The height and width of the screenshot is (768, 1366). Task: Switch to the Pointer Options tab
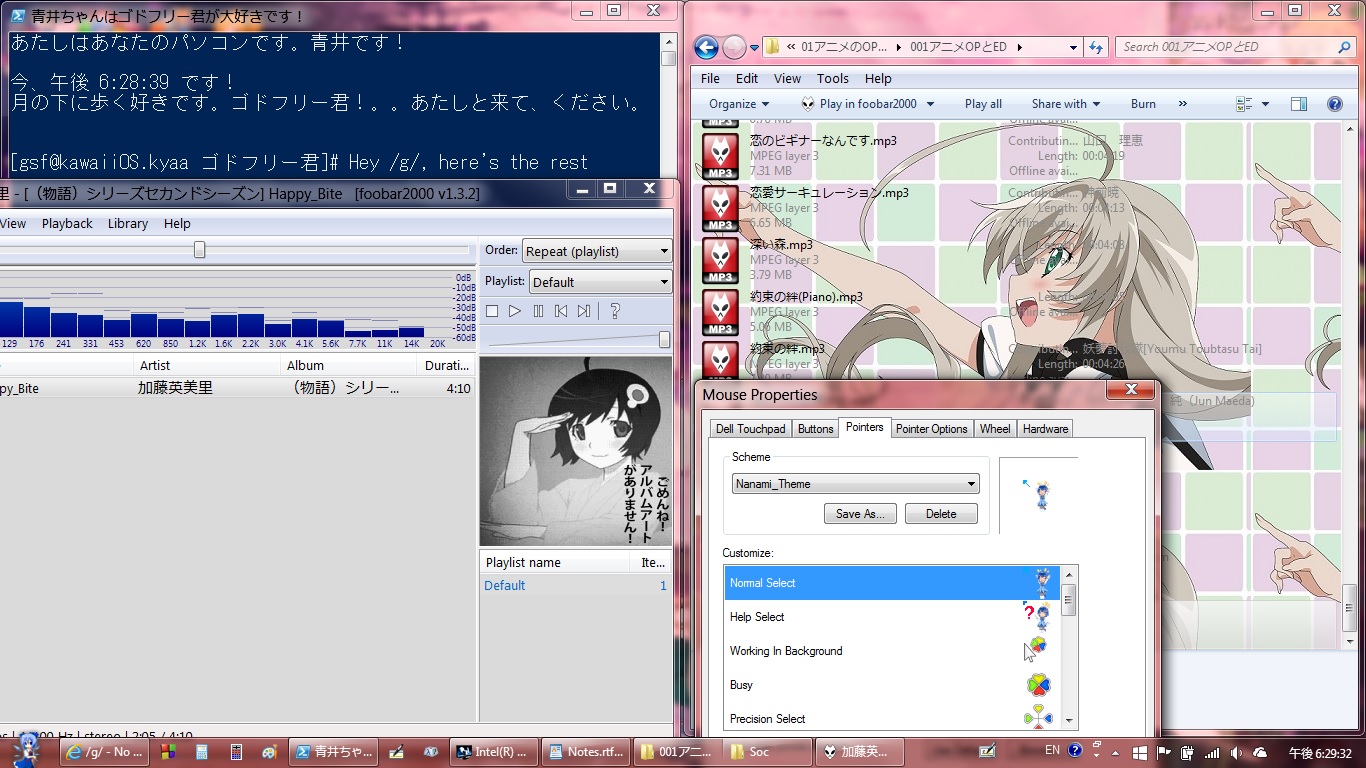(932, 429)
